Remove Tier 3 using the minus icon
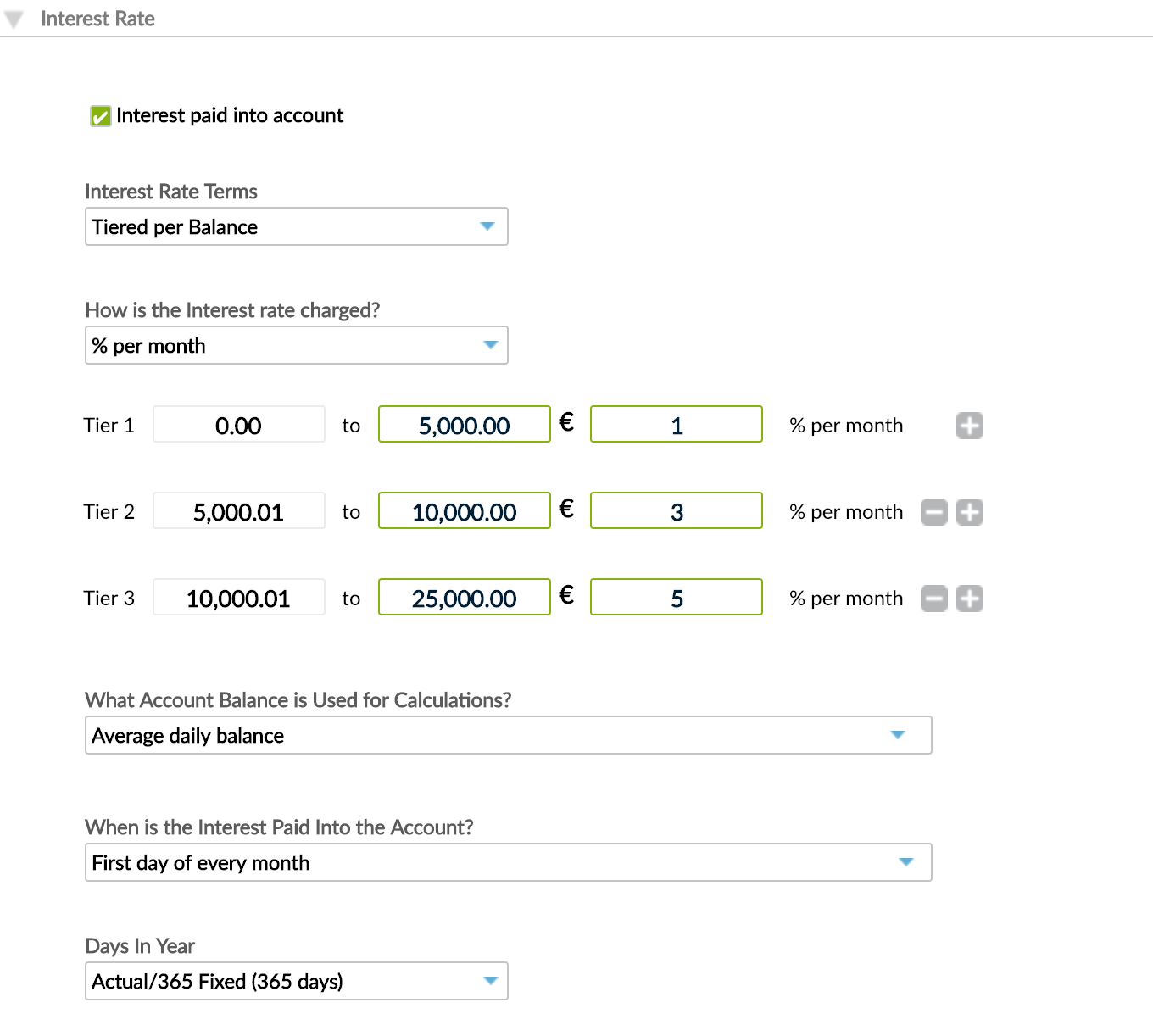 click(933, 599)
